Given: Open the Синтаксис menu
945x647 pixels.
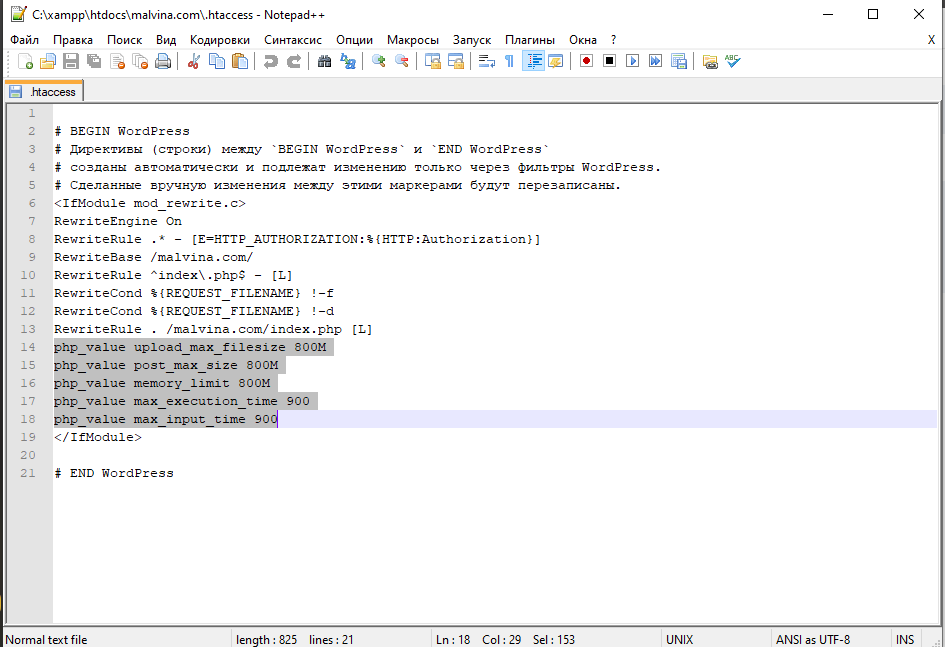Looking at the screenshot, I should 293,40.
